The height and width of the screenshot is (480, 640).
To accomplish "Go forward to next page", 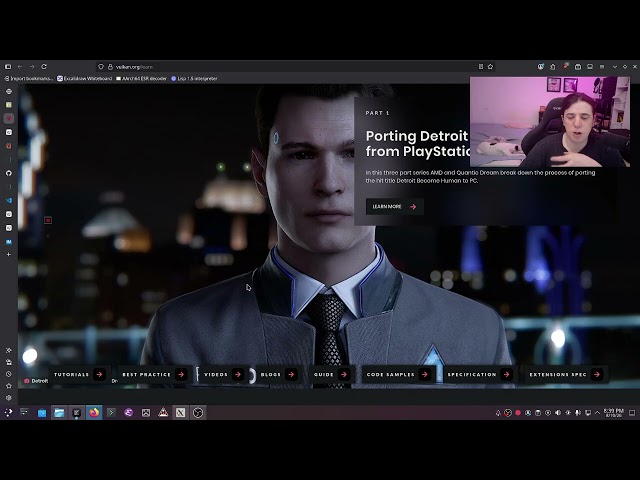I will 32,67.
